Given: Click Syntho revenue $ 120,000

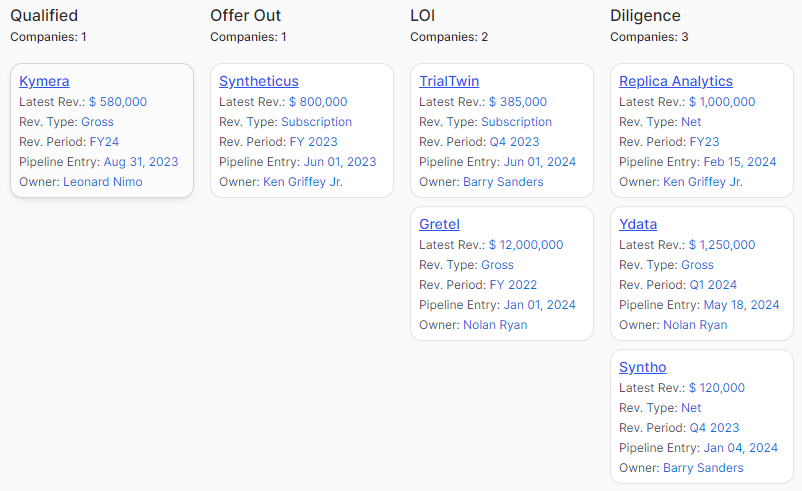Looking at the screenshot, I should click(x=717, y=388).
